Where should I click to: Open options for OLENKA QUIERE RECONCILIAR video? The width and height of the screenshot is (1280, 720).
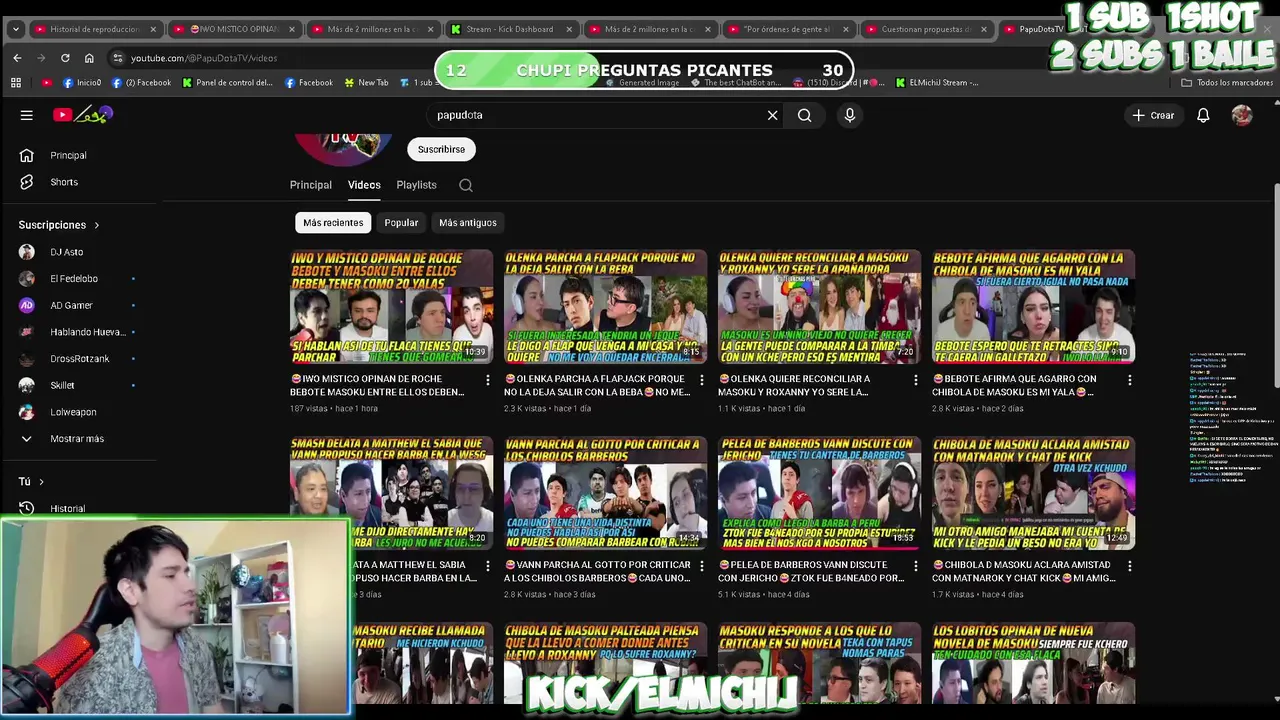916,380
